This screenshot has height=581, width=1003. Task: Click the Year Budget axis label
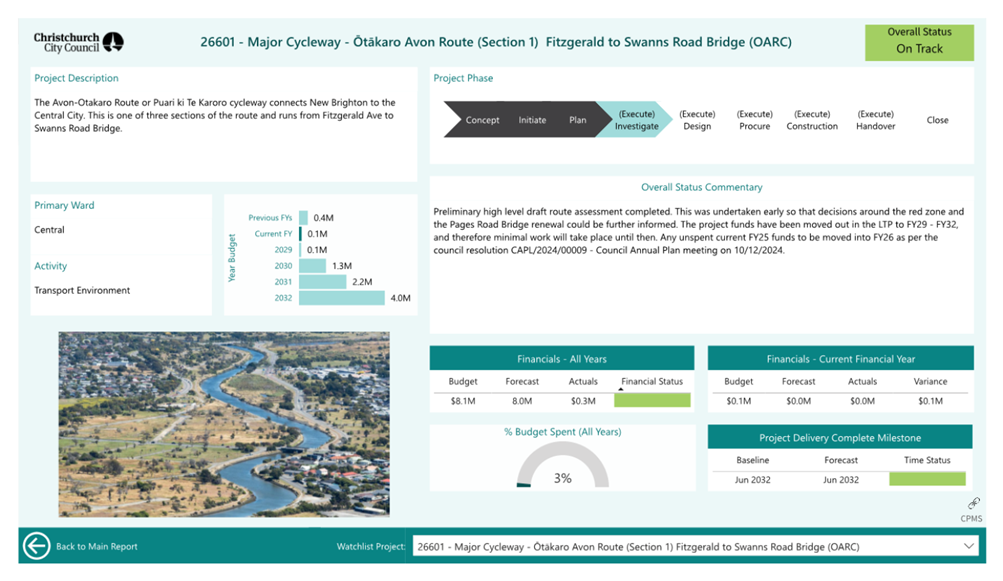point(232,257)
